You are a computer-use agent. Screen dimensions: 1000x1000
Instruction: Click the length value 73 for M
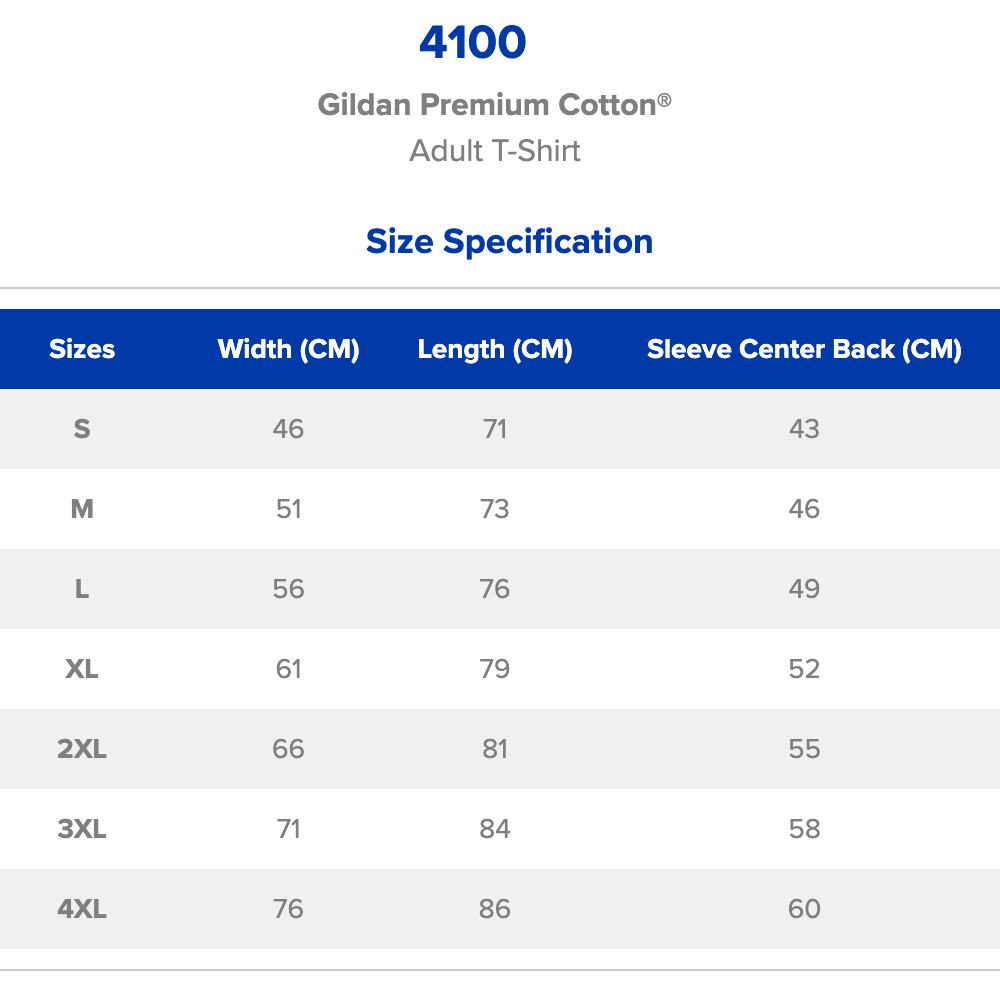click(495, 509)
